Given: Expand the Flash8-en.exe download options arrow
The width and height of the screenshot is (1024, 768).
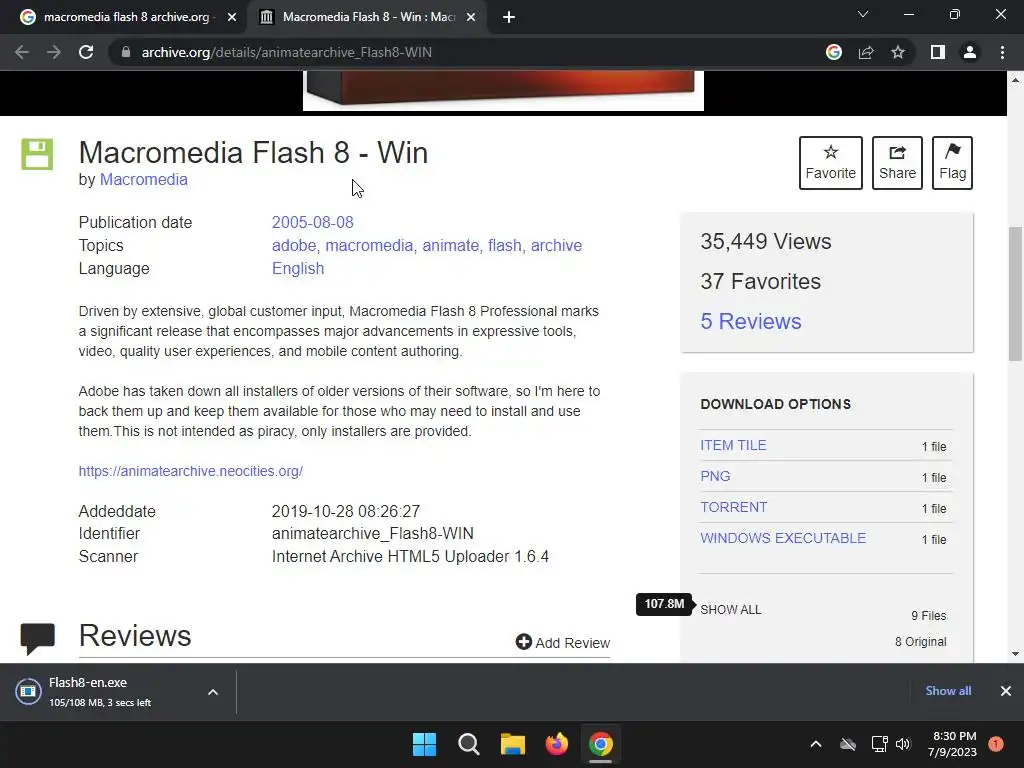Looking at the screenshot, I should point(213,692).
